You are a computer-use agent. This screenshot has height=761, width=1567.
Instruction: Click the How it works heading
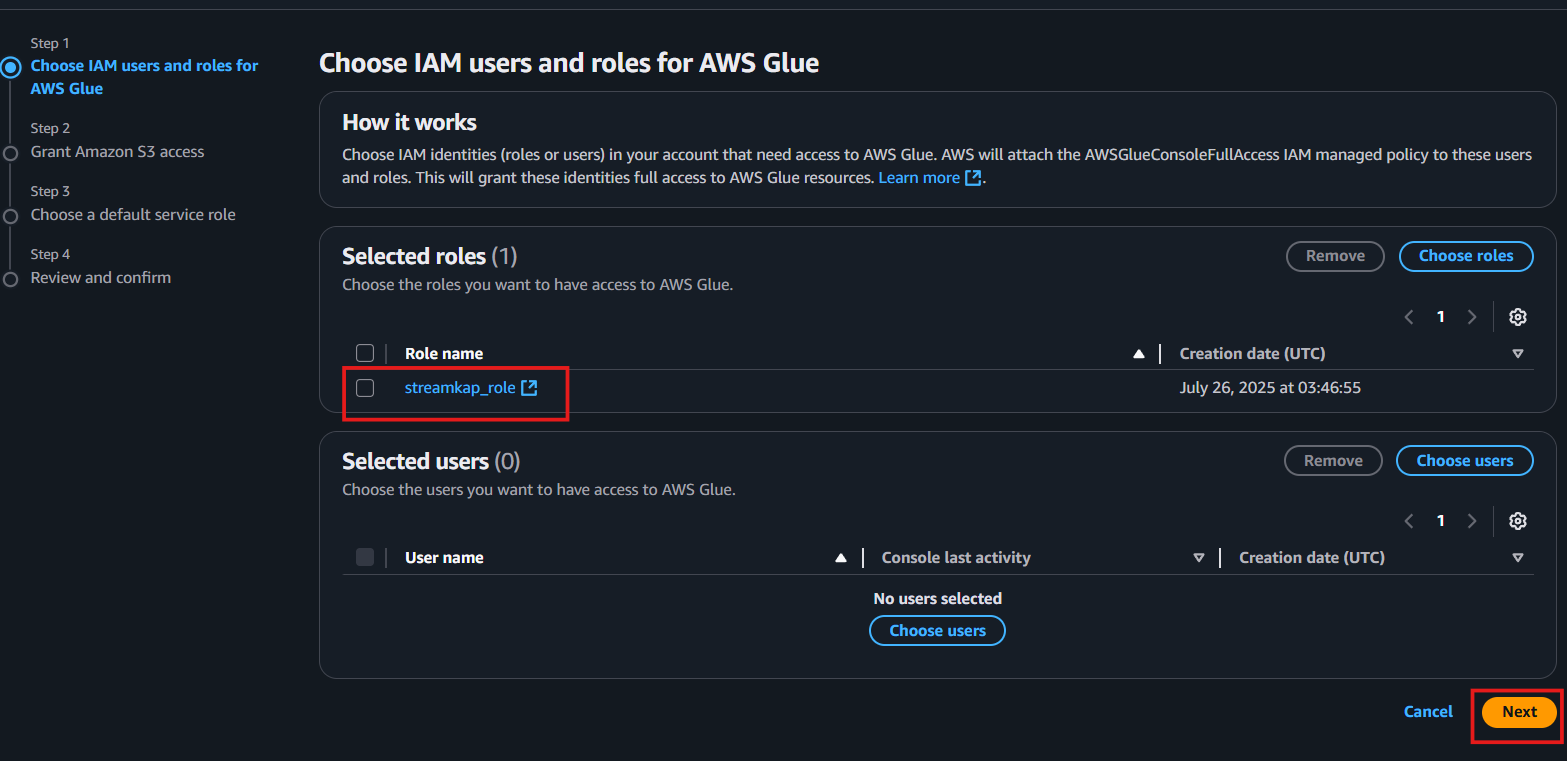410,123
